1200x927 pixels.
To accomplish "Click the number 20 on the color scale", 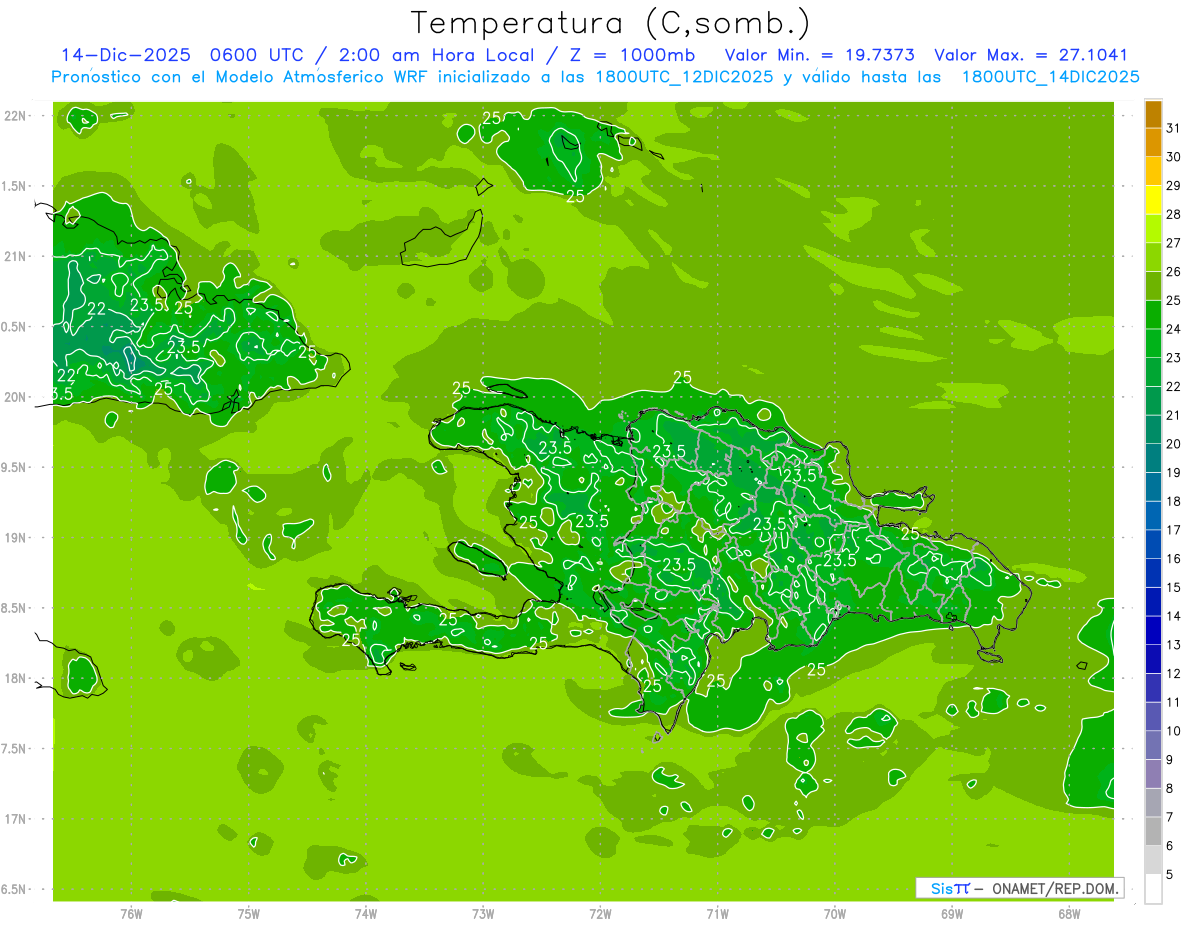I will (x=1174, y=444).
